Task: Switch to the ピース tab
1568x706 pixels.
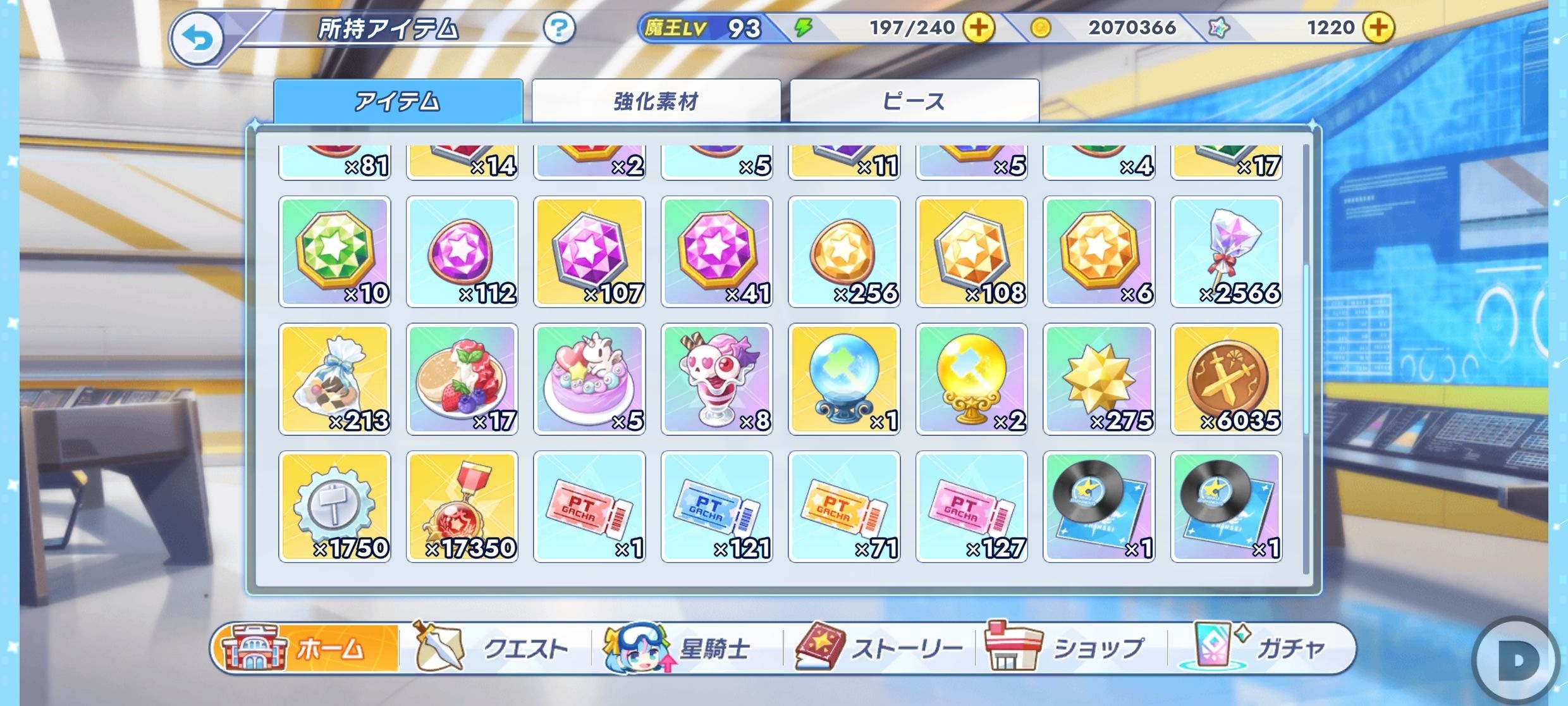Action: pos(914,101)
